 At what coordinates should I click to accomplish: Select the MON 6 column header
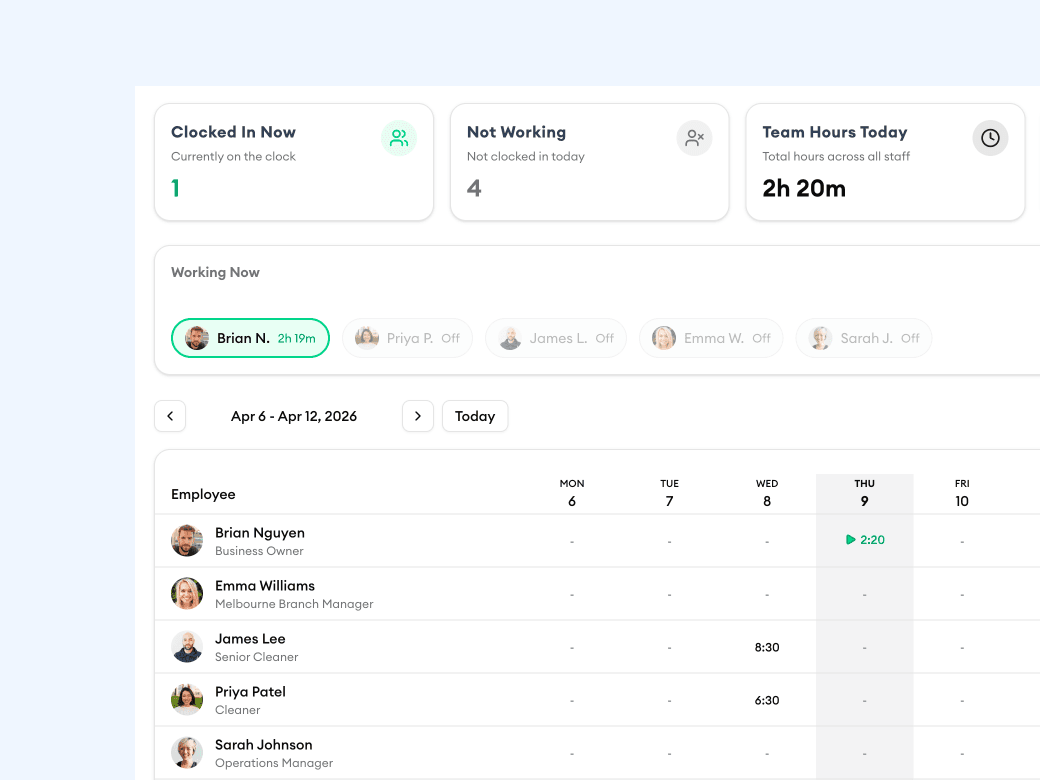tap(572, 492)
